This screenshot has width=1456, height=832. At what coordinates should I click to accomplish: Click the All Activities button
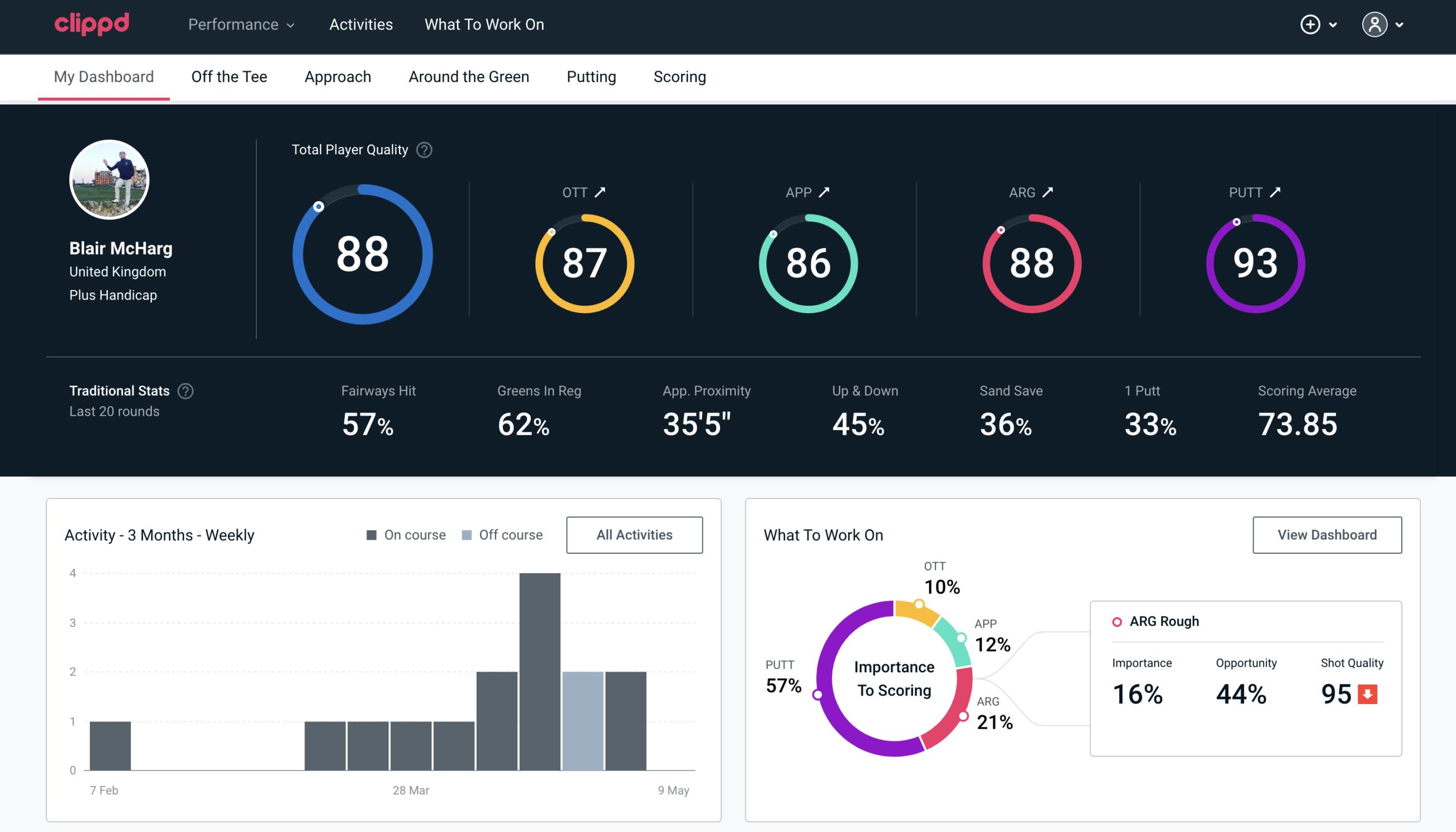634,534
